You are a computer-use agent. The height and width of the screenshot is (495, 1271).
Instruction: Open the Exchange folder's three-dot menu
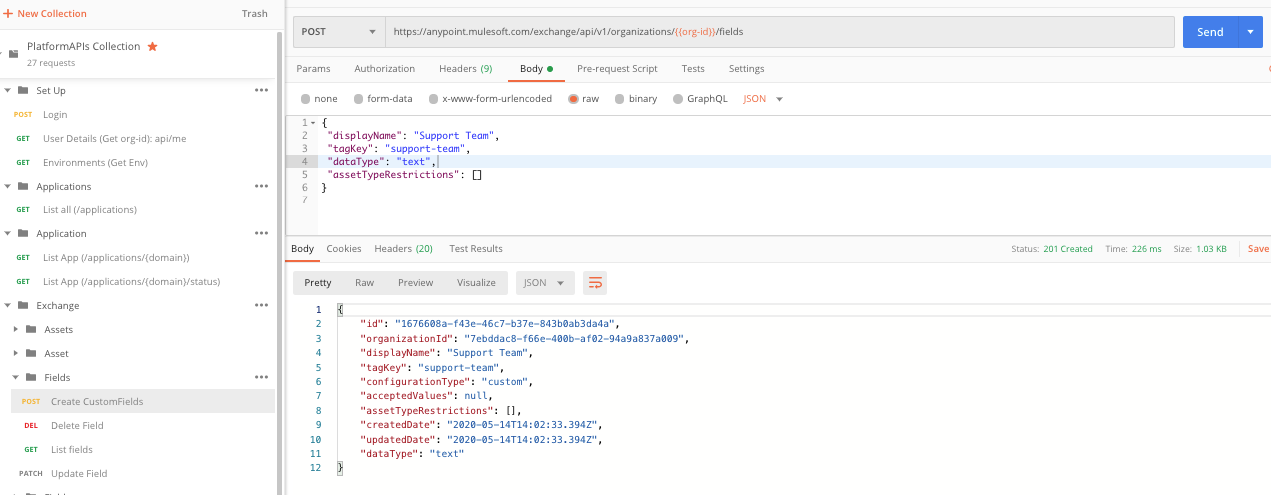(x=261, y=305)
